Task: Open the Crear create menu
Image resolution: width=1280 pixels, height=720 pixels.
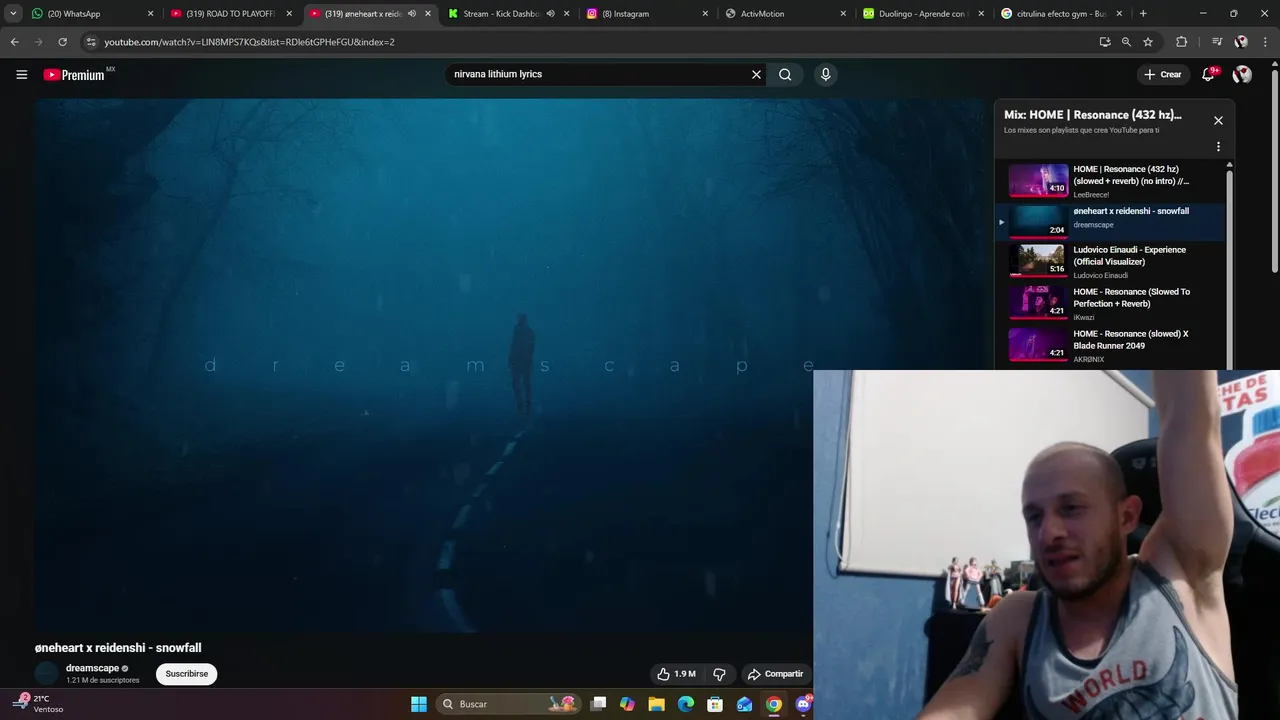Action: 1163,74
